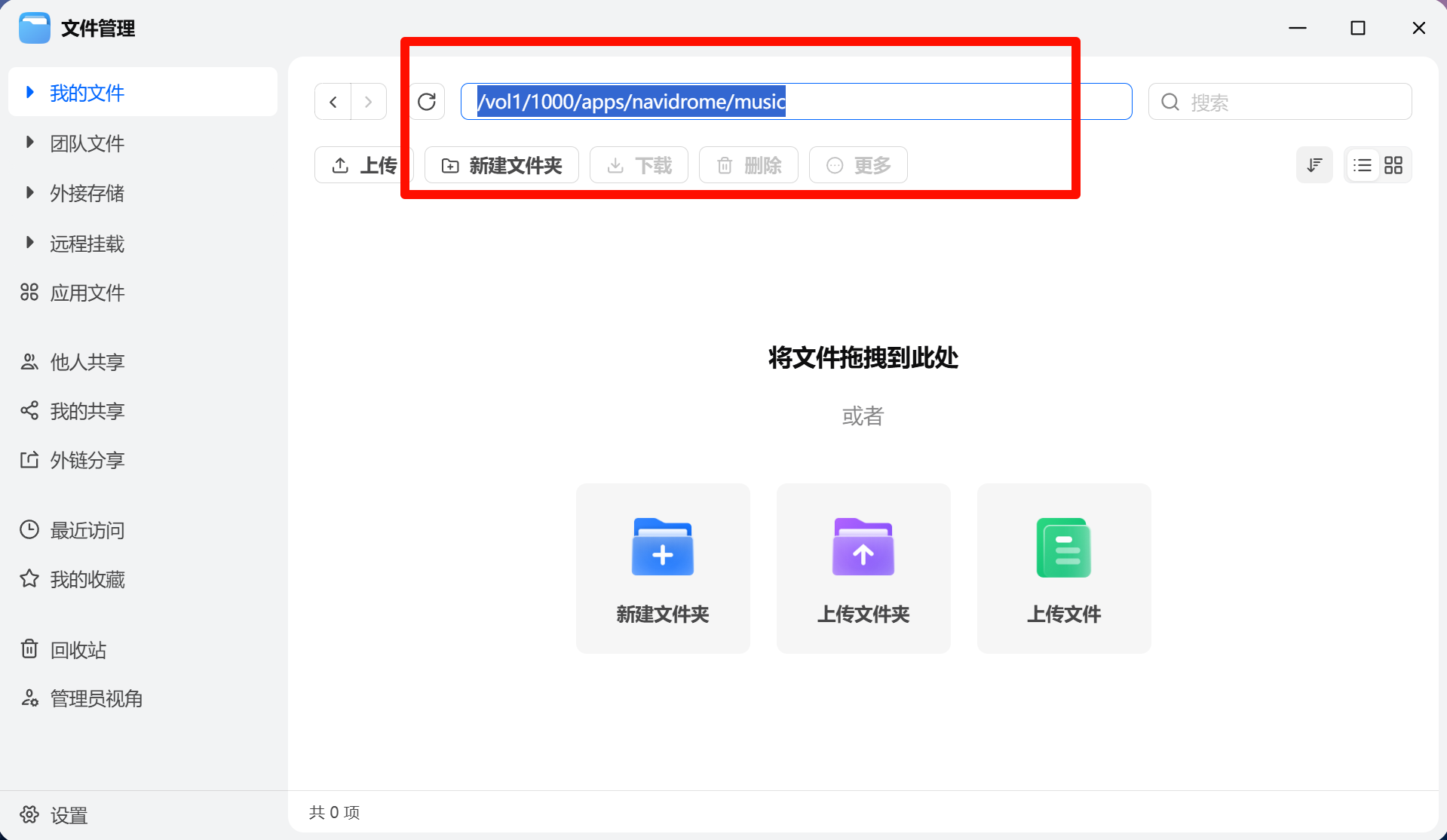Open the 更多 more options dropdown
The height and width of the screenshot is (840, 1447).
(858, 165)
